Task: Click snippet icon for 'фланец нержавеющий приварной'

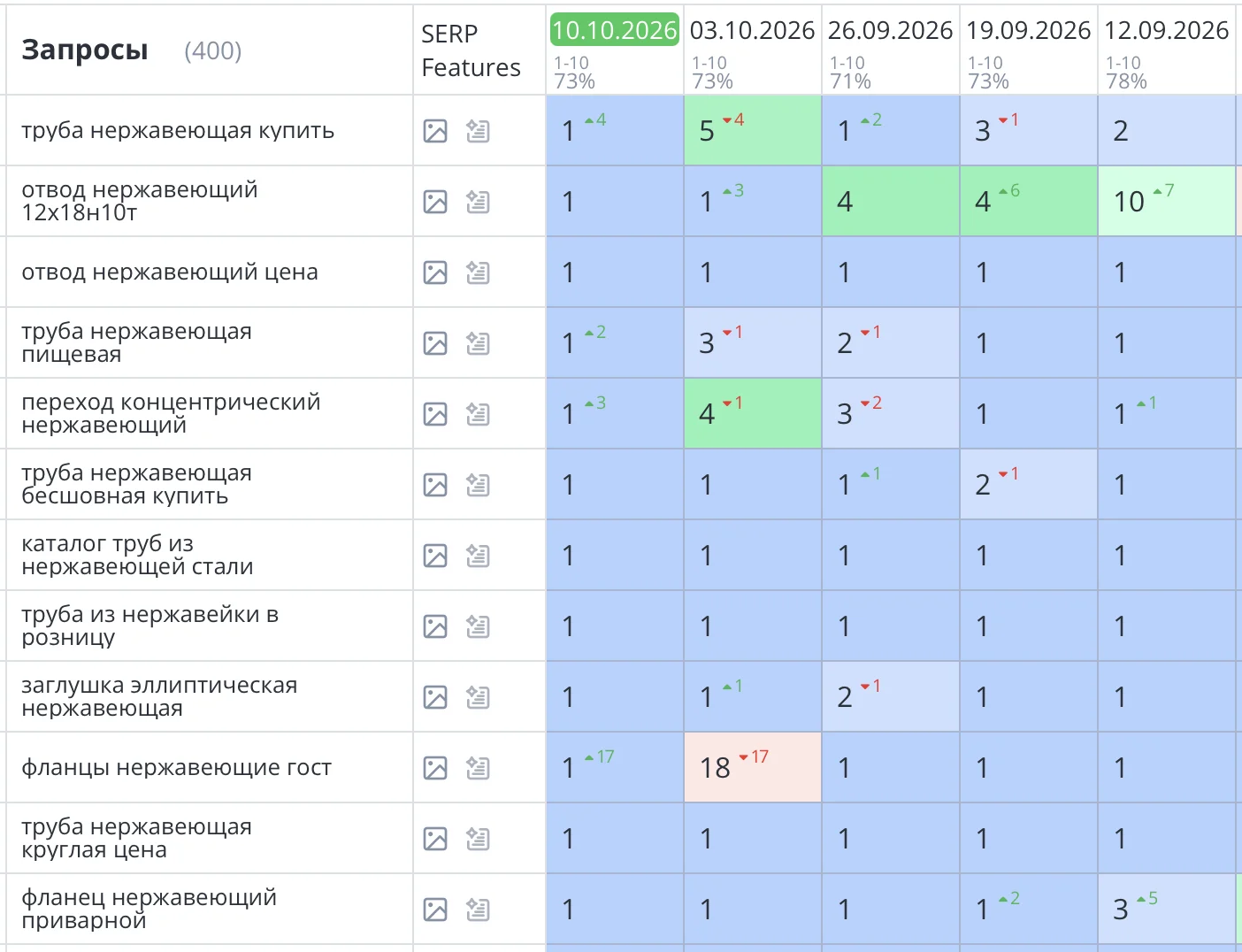Action: pos(478,910)
